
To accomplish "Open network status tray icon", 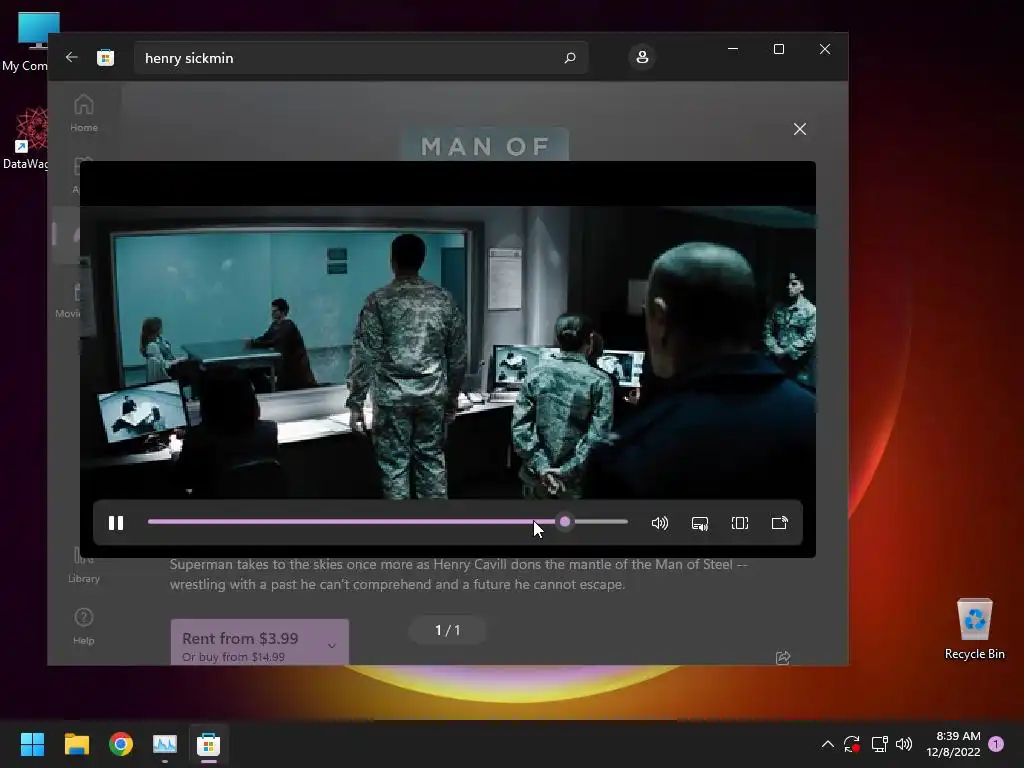I will click(879, 744).
